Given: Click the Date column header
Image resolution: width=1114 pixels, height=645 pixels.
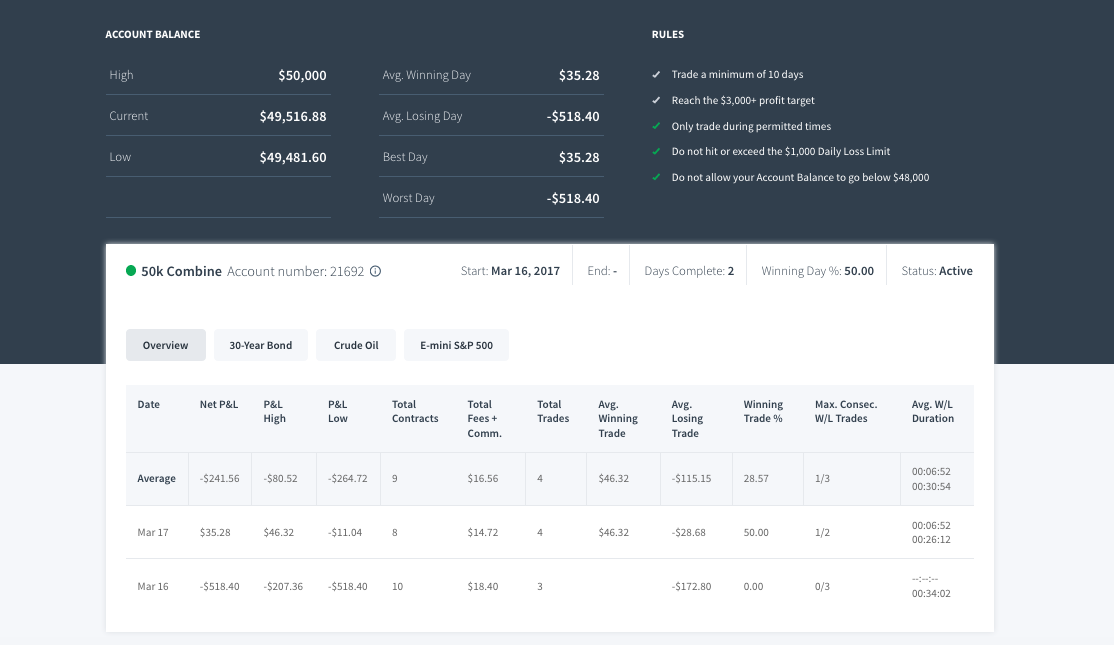Looking at the screenshot, I should [x=148, y=404].
